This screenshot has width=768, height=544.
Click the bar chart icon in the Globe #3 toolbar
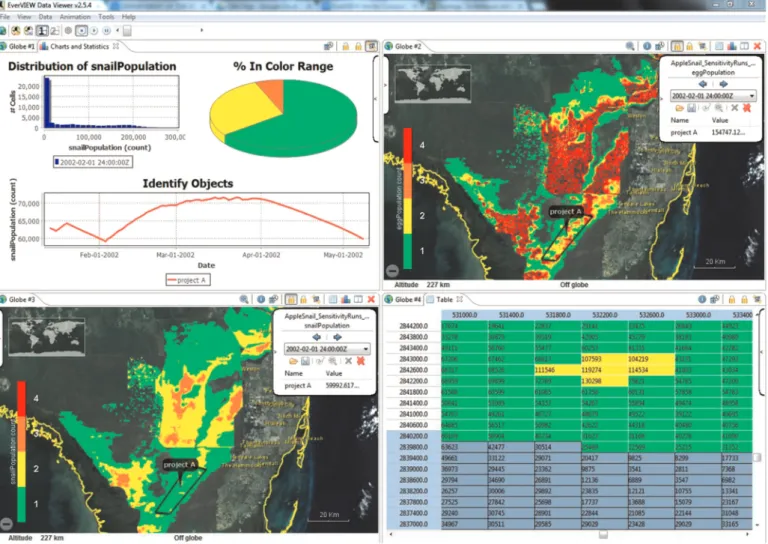[346, 299]
